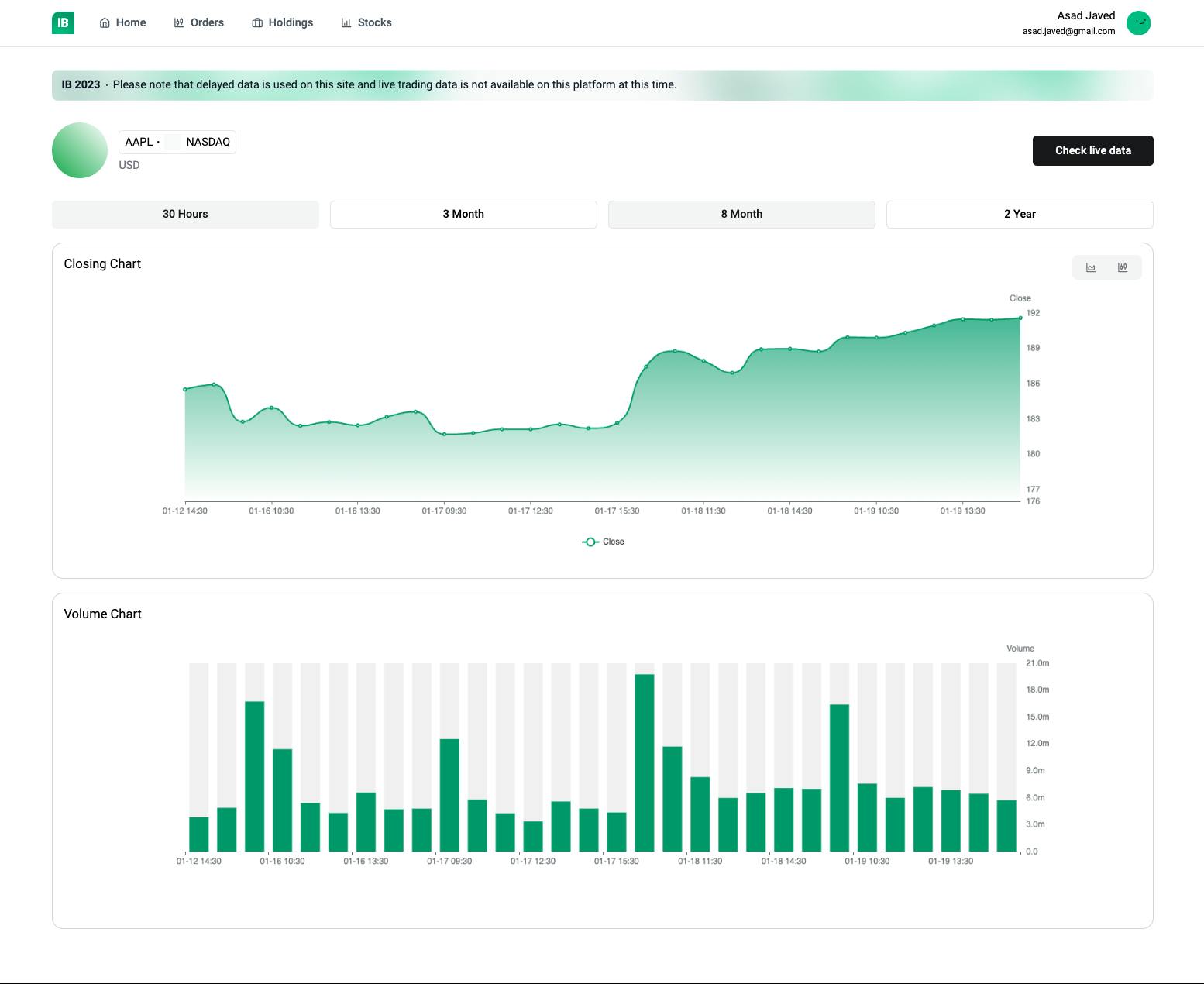Click the green IB logo icon

(63, 22)
